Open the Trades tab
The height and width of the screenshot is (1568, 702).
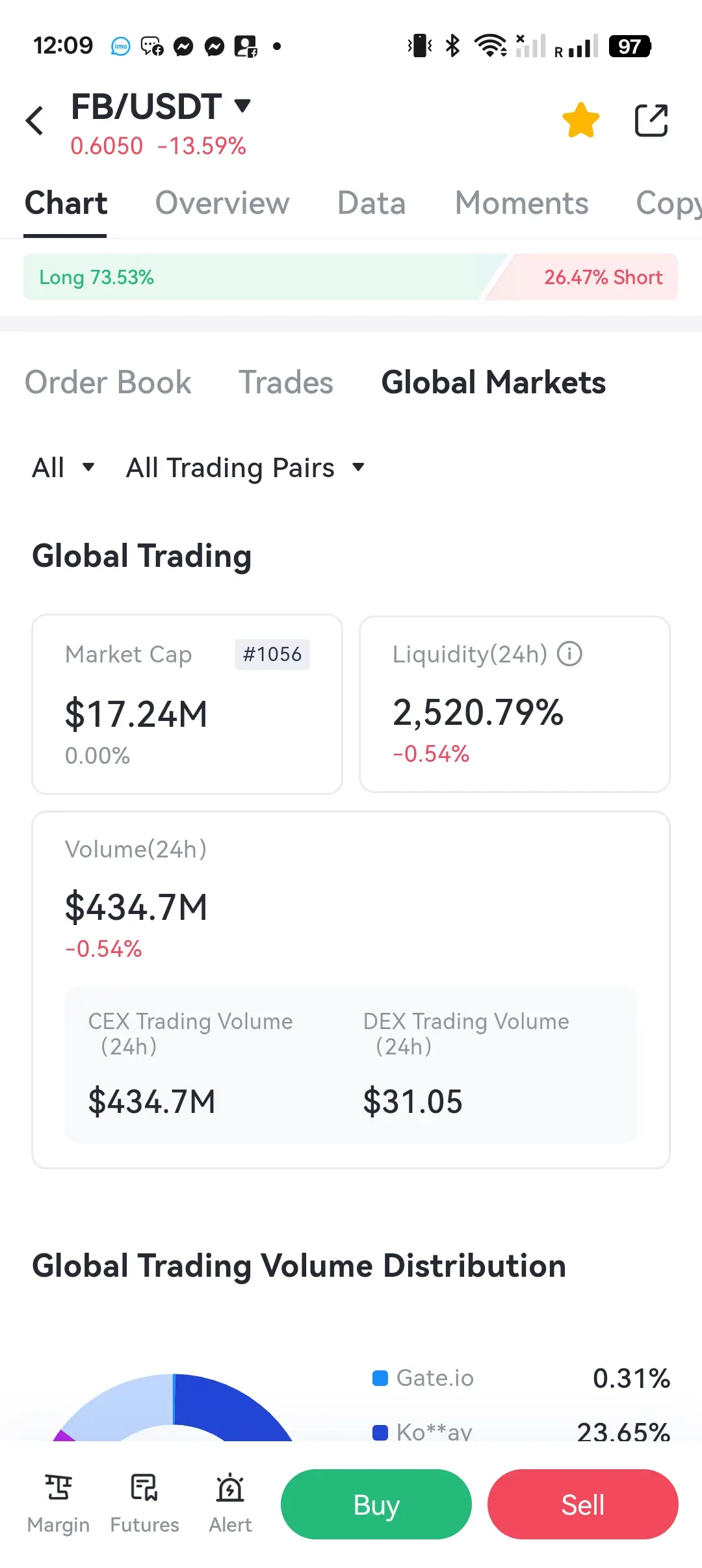point(286,382)
